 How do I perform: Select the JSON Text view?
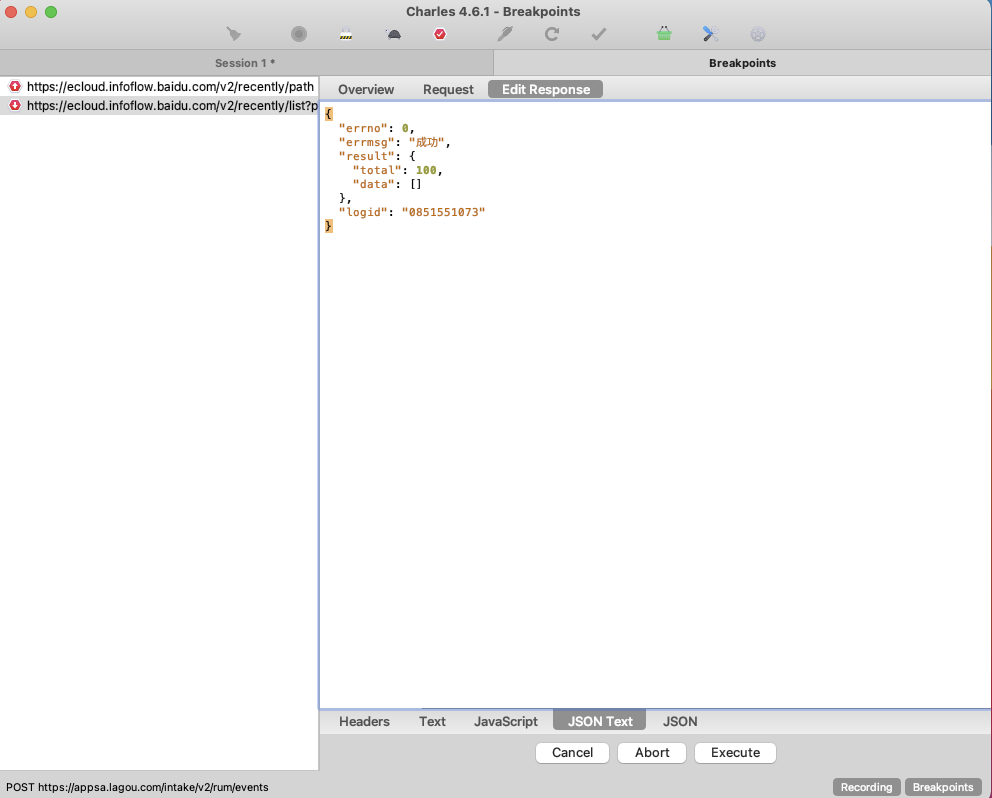tap(600, 721)
